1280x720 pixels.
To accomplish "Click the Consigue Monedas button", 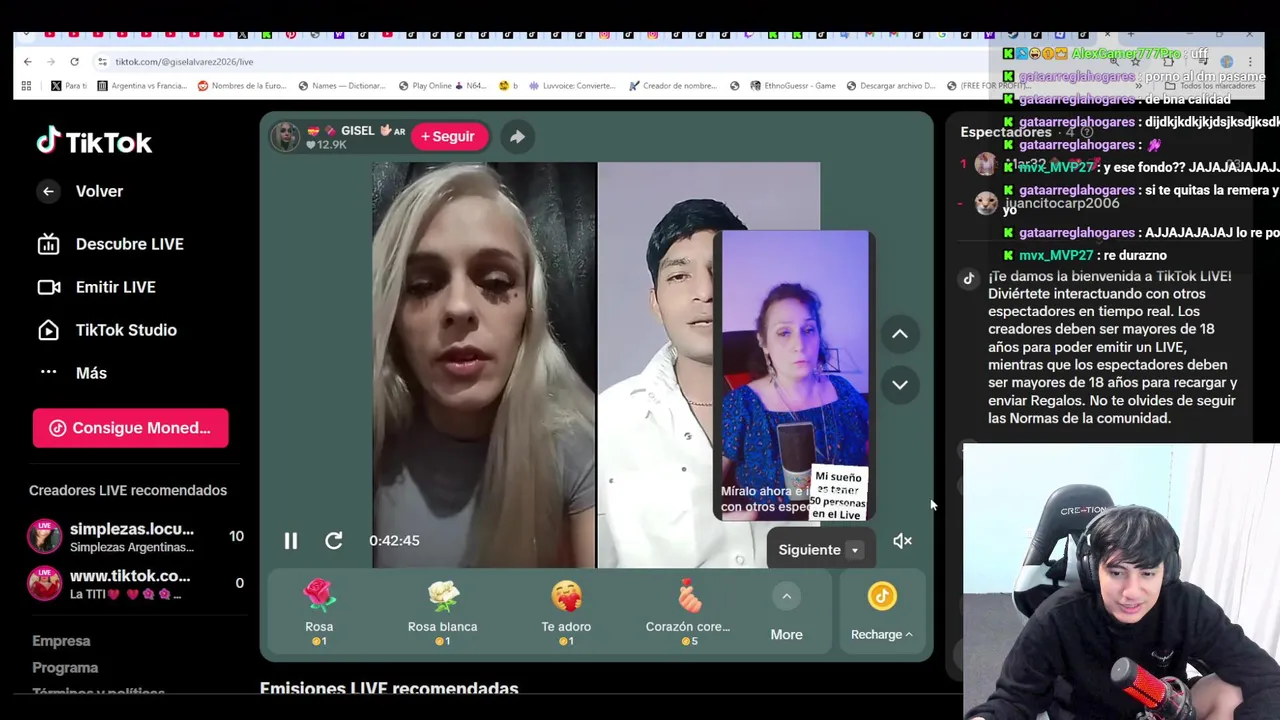I will pos(130,428).
